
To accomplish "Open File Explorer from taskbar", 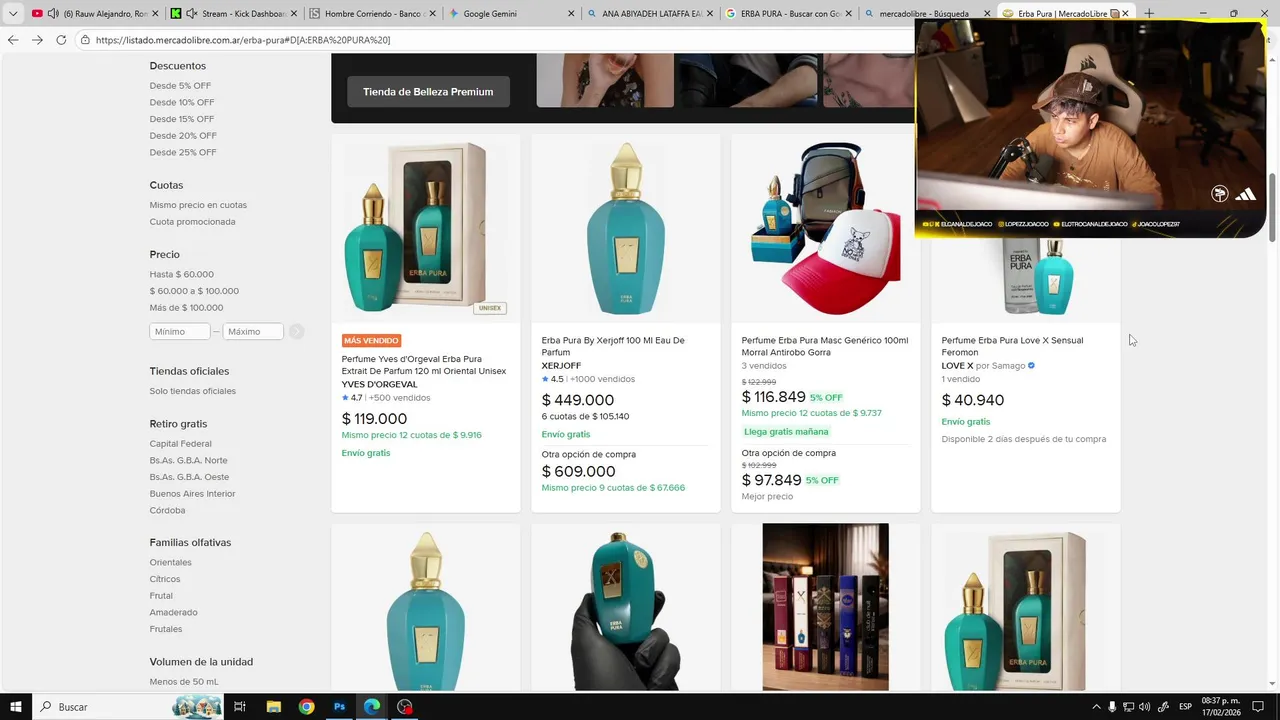I will pyautogui.click(x=273, y=707).
